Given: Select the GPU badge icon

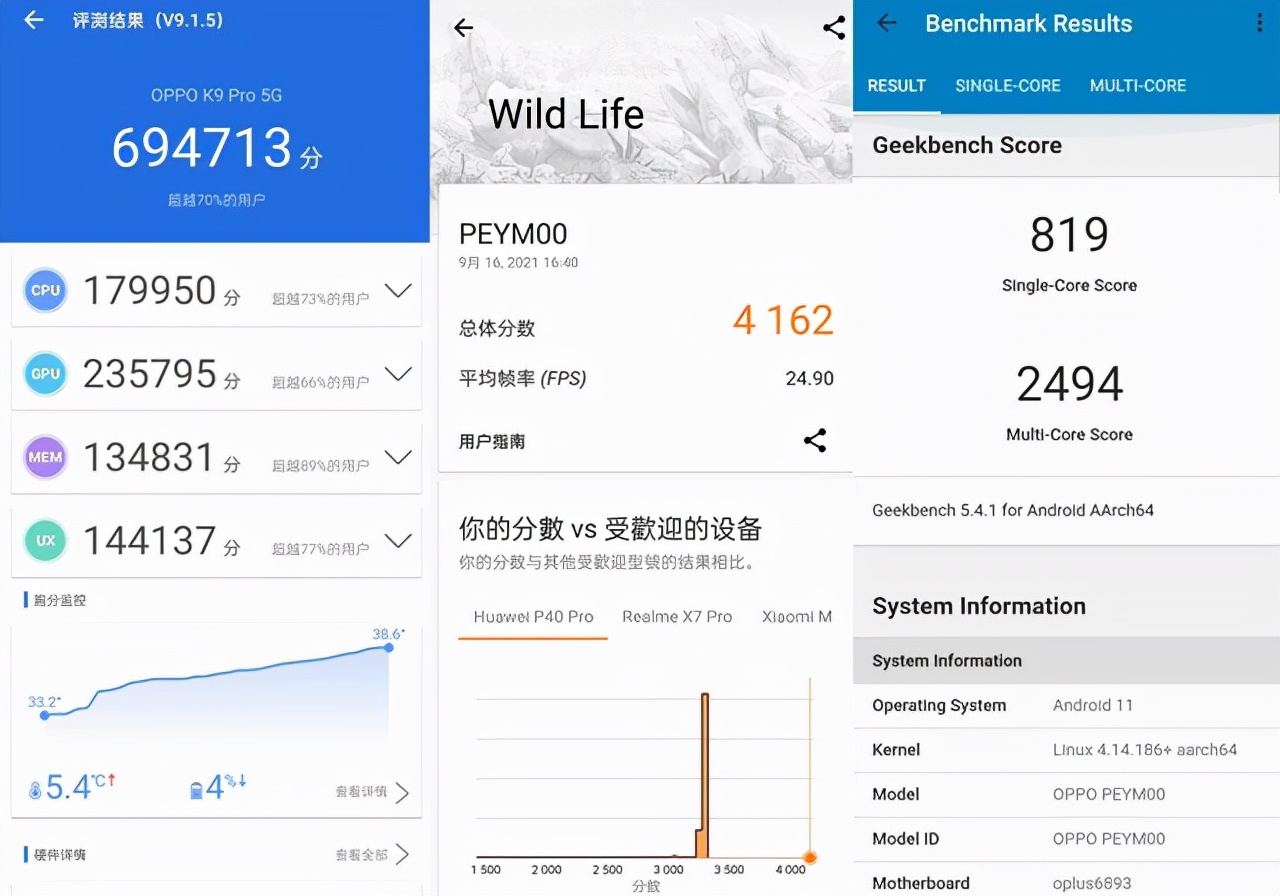Looking at the screenshot, I should (45, 374).
